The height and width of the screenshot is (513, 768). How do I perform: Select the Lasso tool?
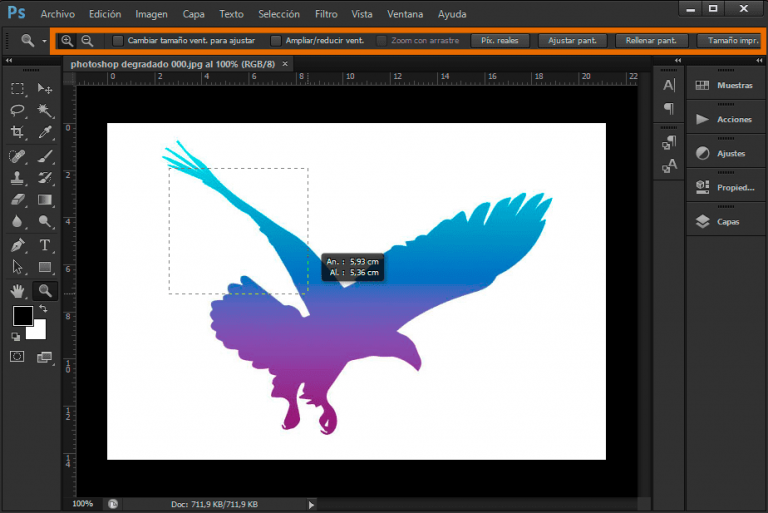click(x=17, y=110)
